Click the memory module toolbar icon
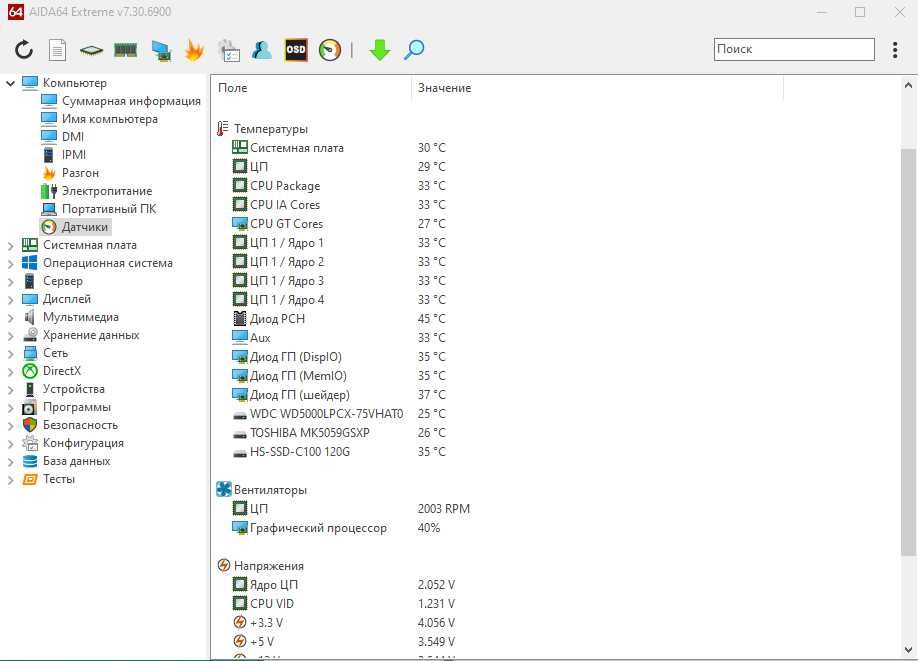Viewport: 918px width, 661px height. pyautogui.click(x=125, y=50)
